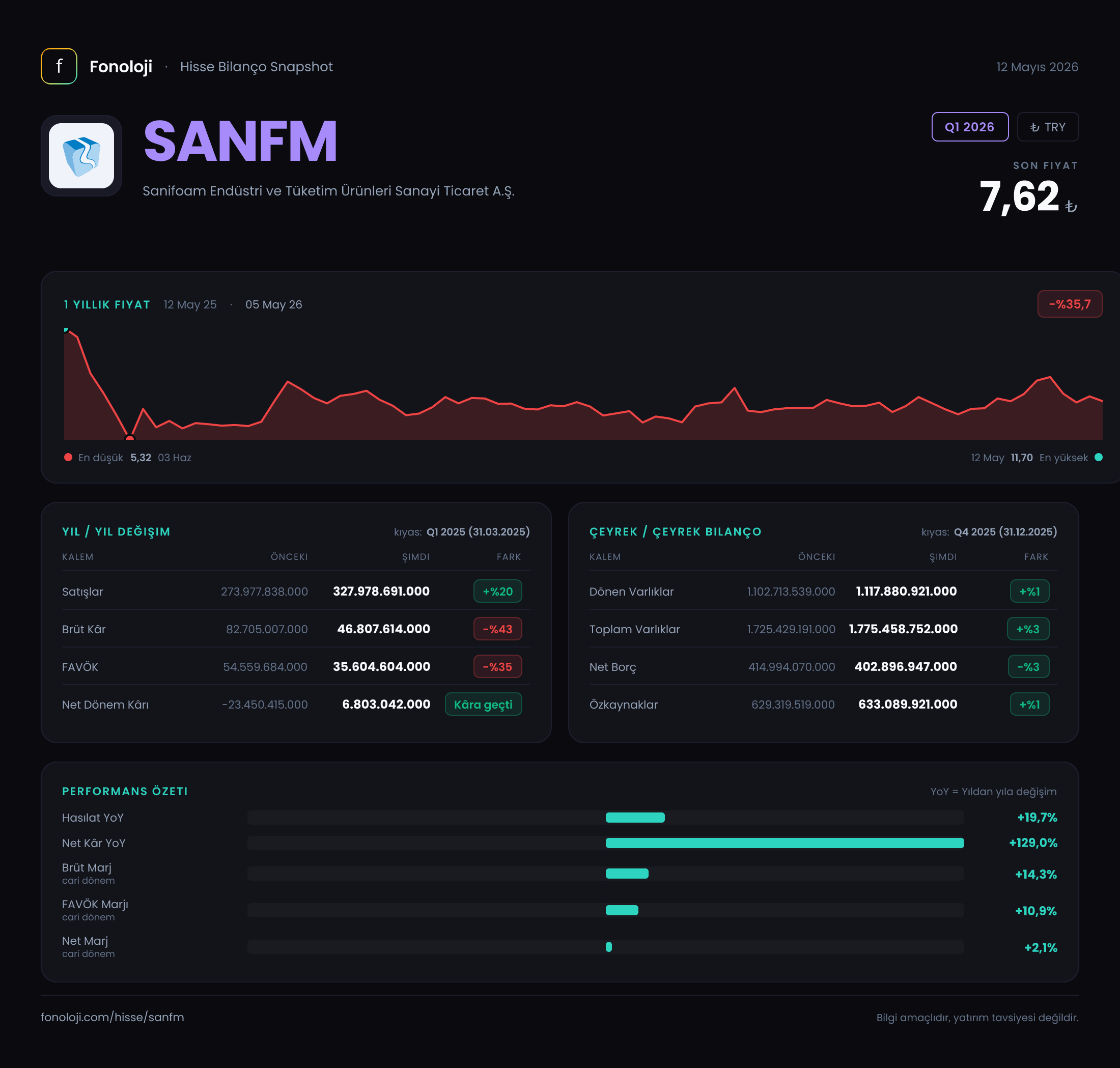Click the Sanifoam company logo
Screen dimensions: 1120x1068
81,155
